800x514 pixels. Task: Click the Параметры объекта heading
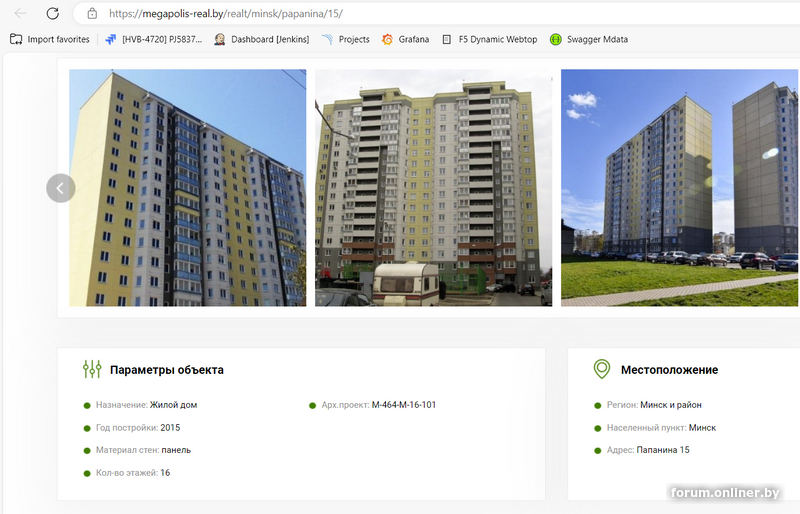click(167, 370)
